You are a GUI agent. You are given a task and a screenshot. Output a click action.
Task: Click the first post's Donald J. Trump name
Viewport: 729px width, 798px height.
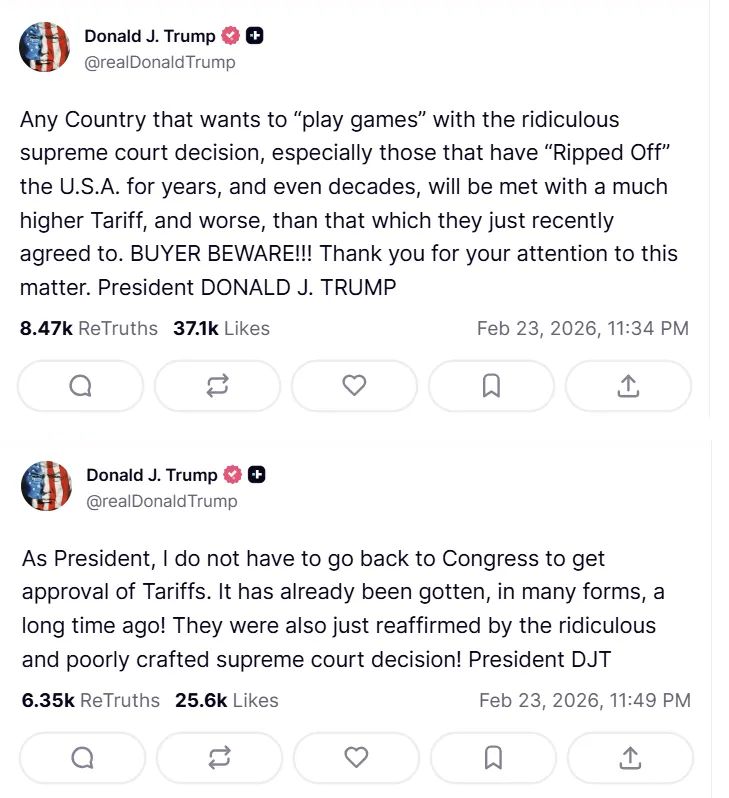click(x=149, y=36)
